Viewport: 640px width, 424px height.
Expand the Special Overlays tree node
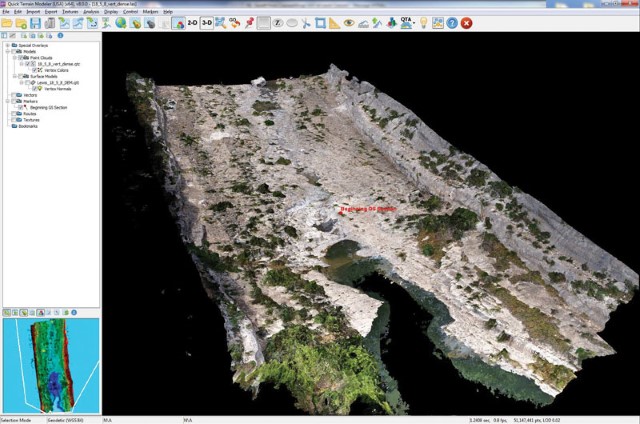point(7,45)
